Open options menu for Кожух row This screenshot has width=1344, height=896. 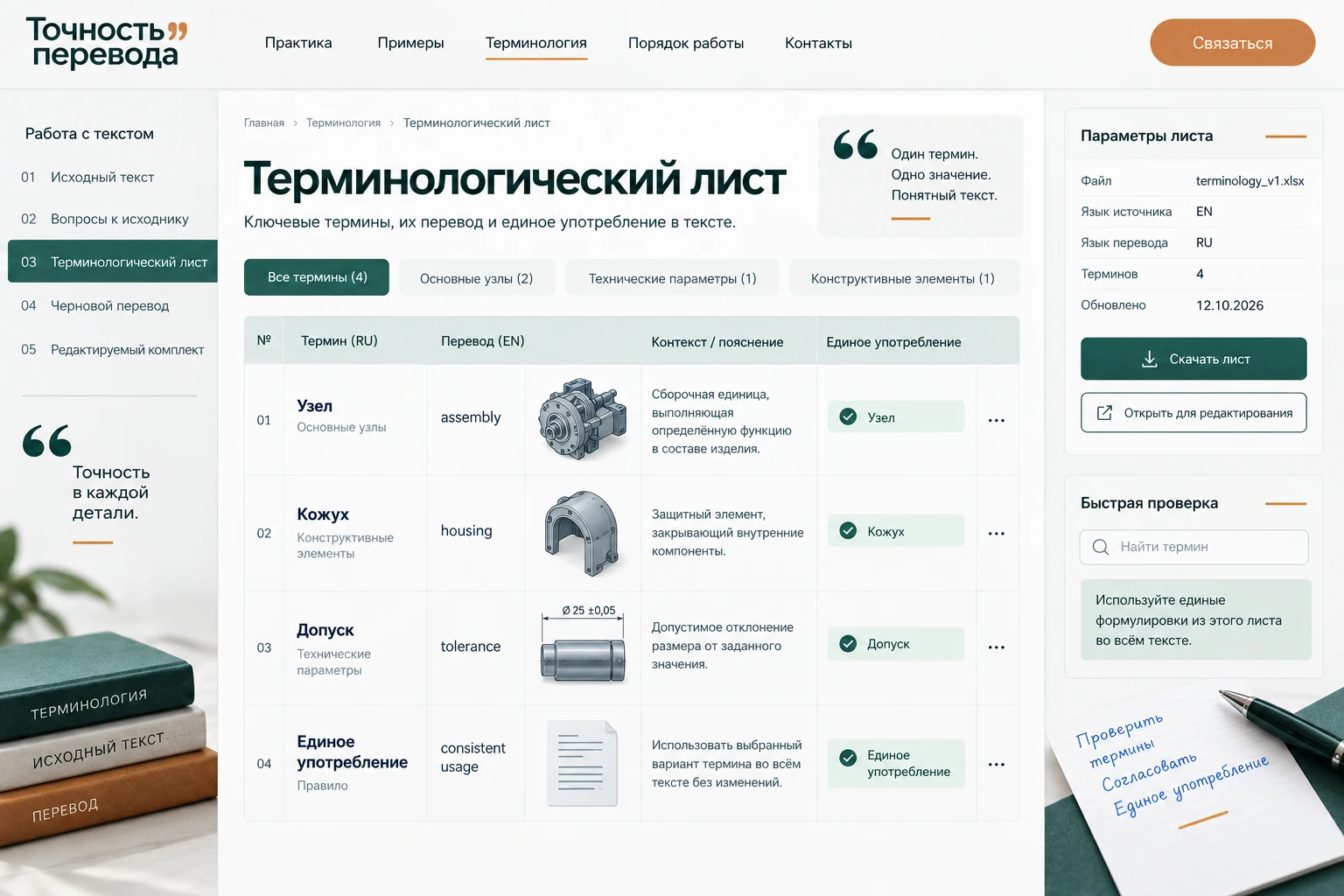click(996, 533)
